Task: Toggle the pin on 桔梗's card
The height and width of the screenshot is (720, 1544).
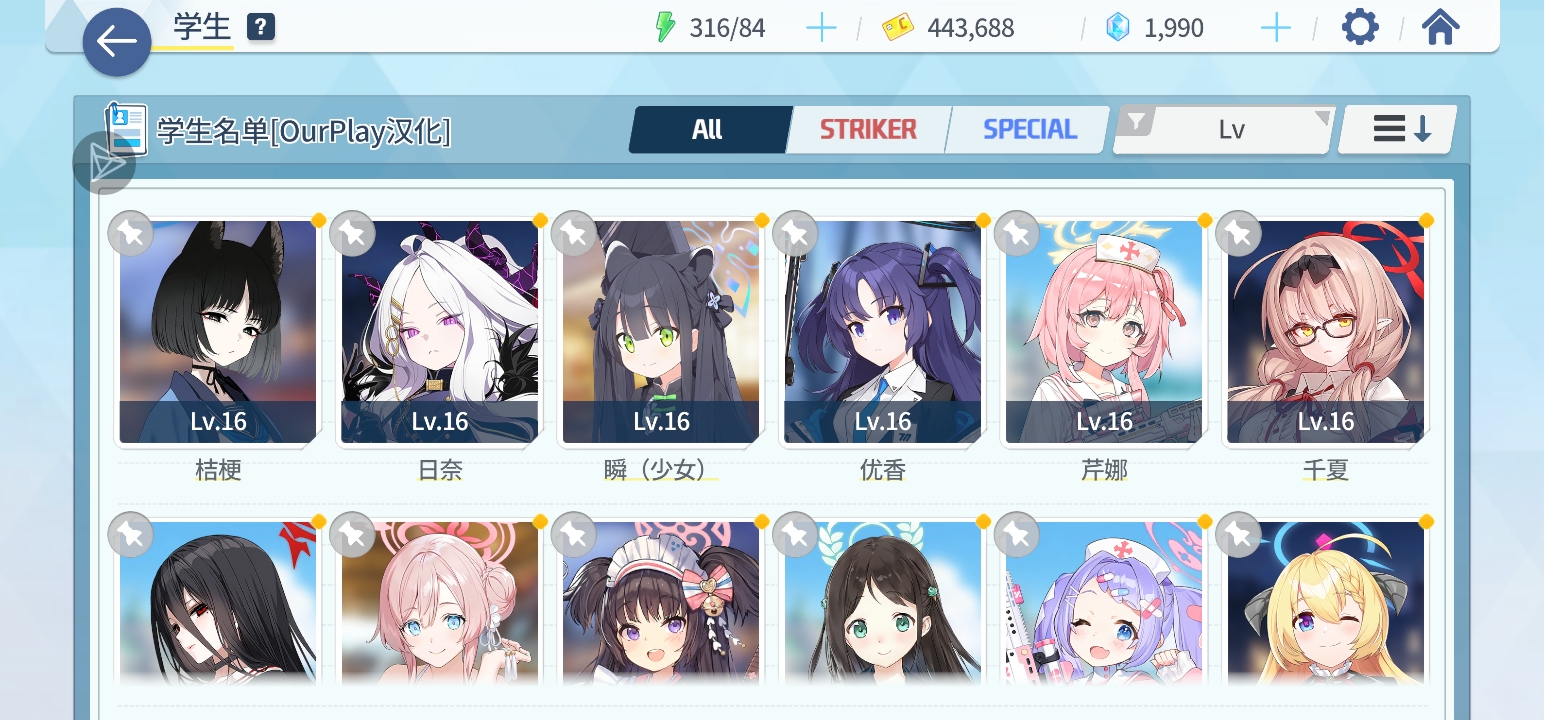Action: coord(131,234)
